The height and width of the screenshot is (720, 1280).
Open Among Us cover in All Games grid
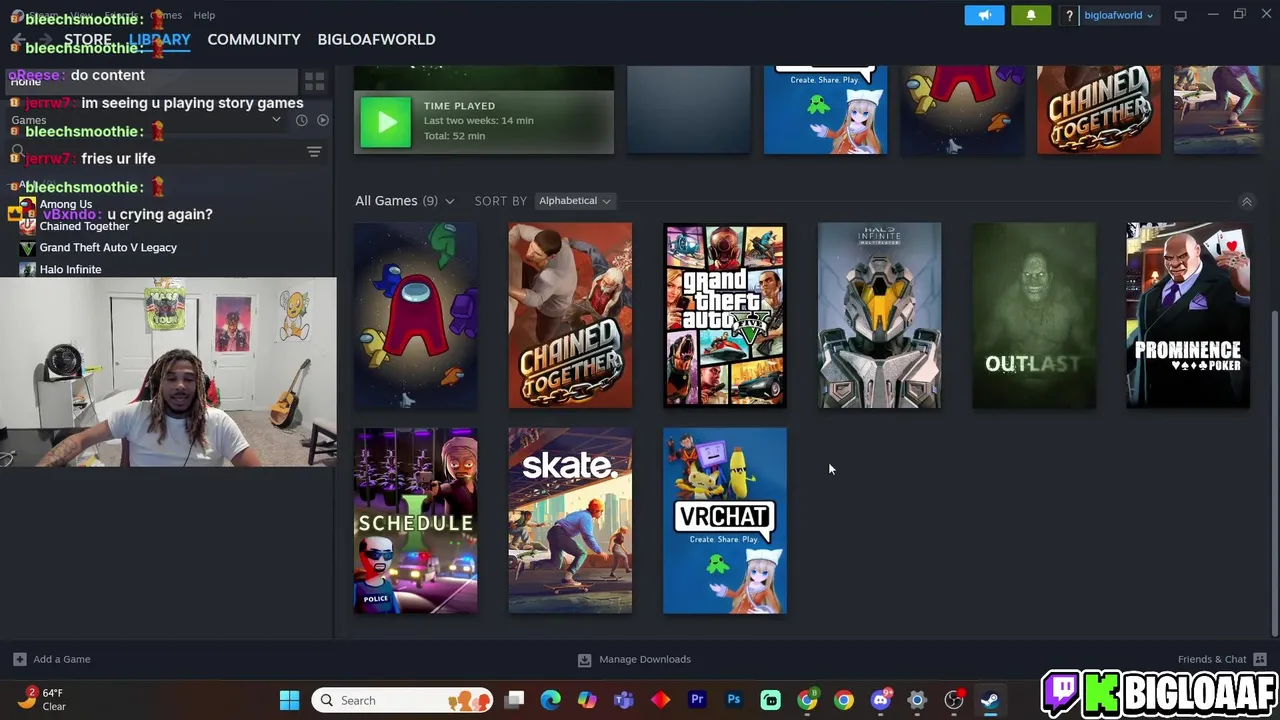(415, 316)
